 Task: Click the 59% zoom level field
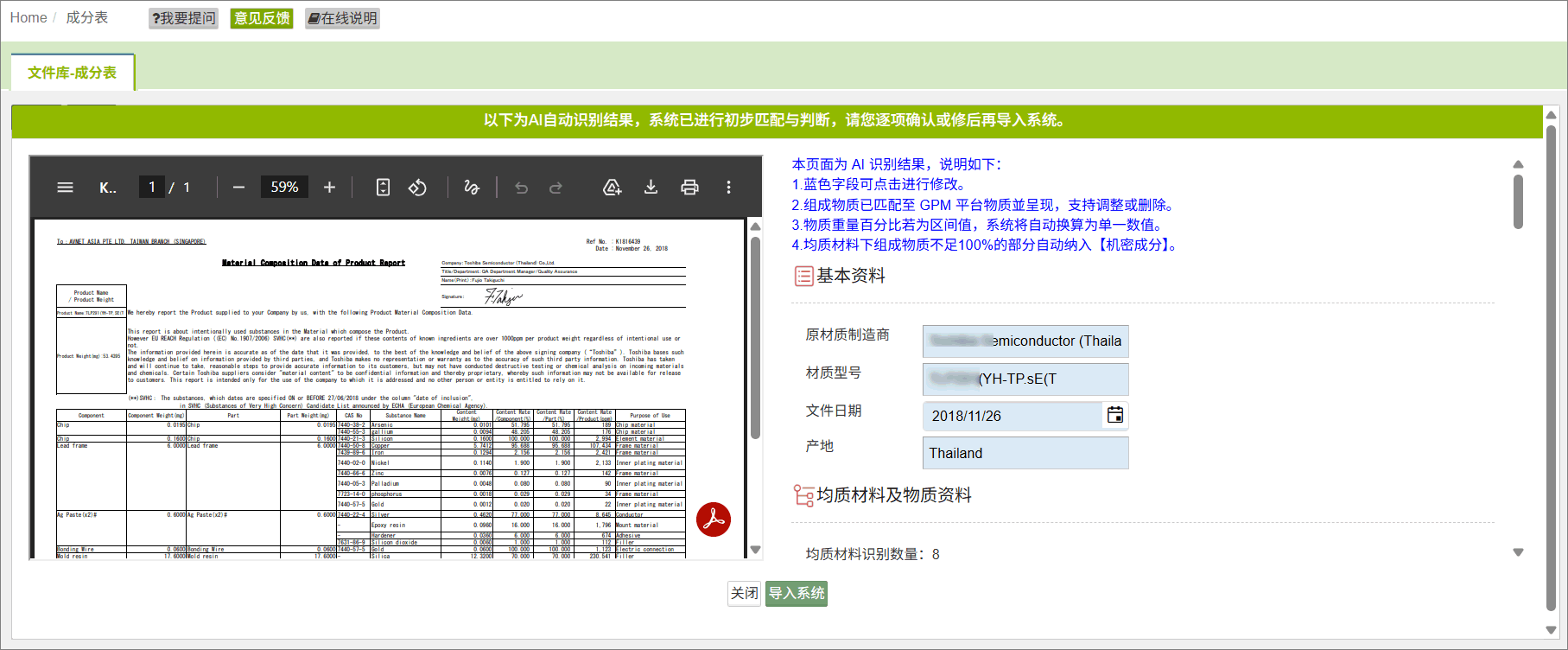(284, 188)
